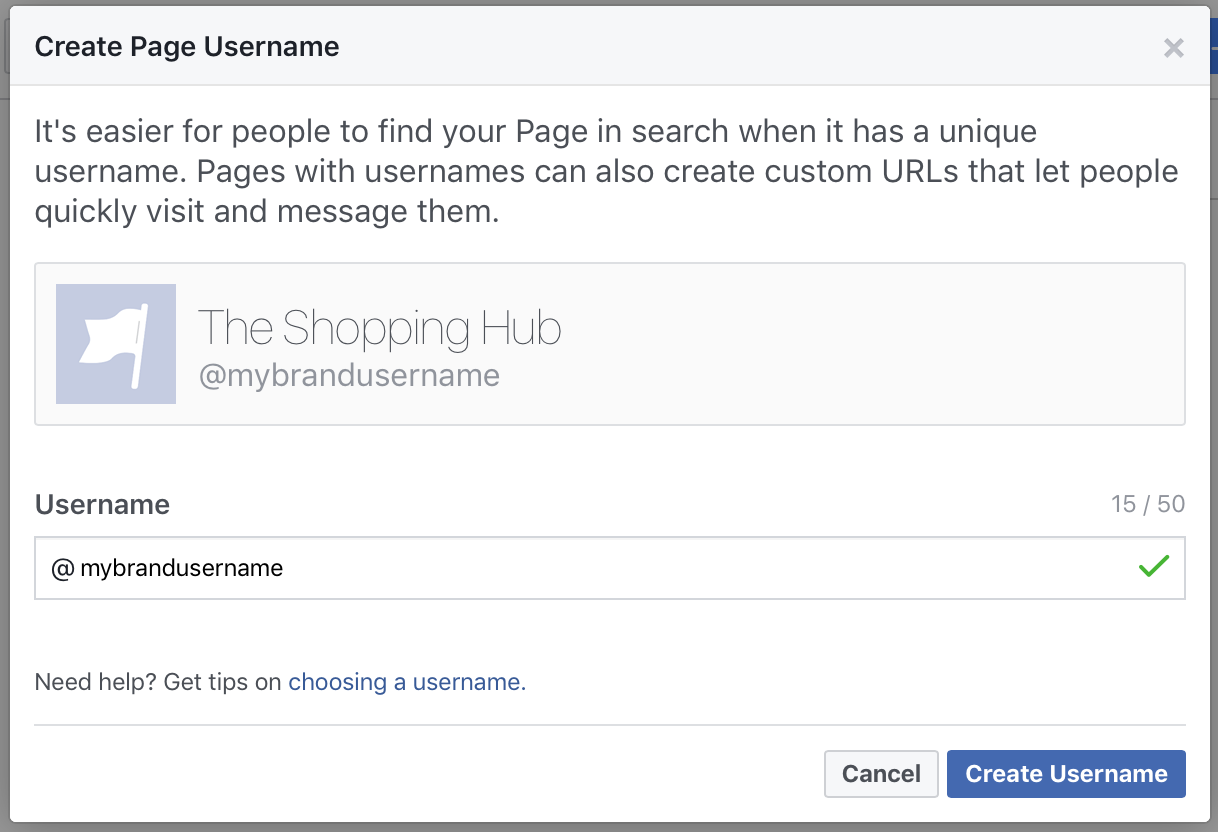1218x832 pixels.
Task: Click the flag placeholder page icon
Action: (x=115, y=343)
